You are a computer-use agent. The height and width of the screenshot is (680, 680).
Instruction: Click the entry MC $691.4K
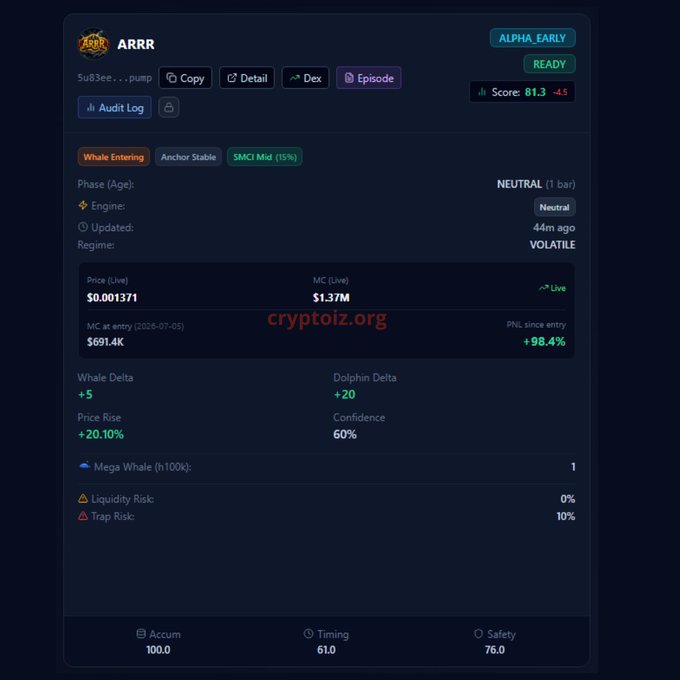(105, 342)
